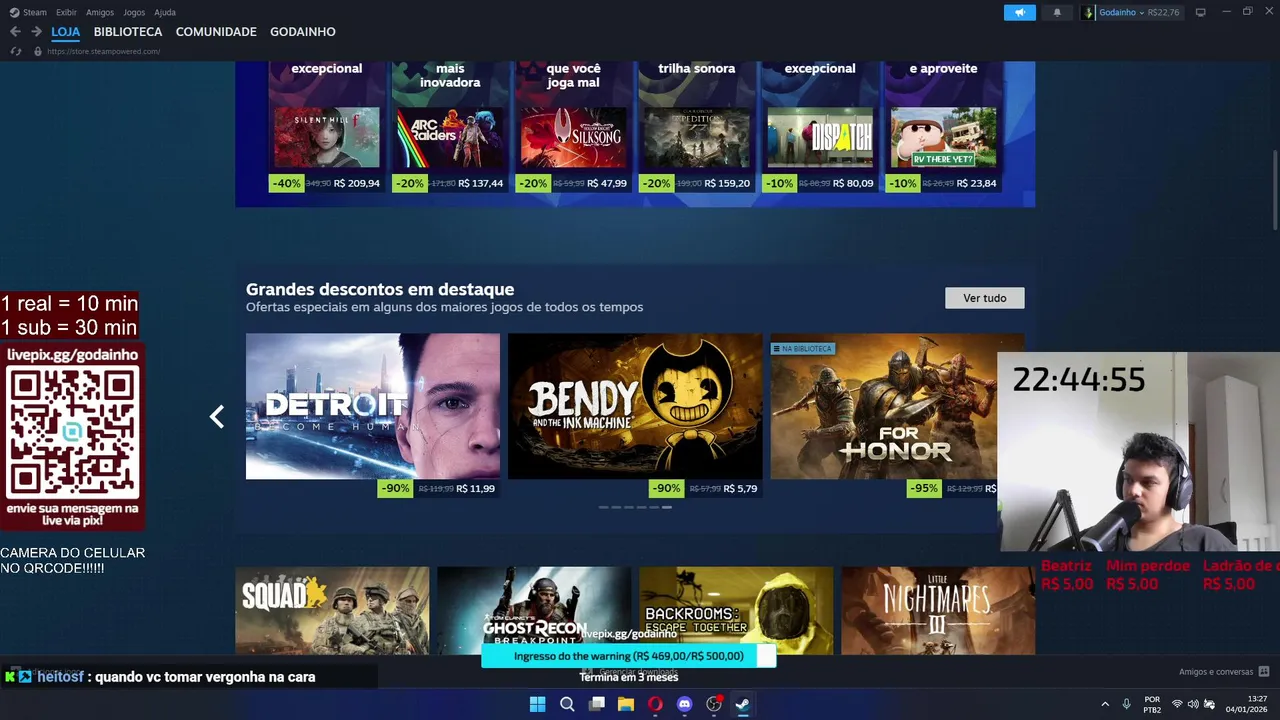Select the last carousel page indicator

click(x=667, y=507)
